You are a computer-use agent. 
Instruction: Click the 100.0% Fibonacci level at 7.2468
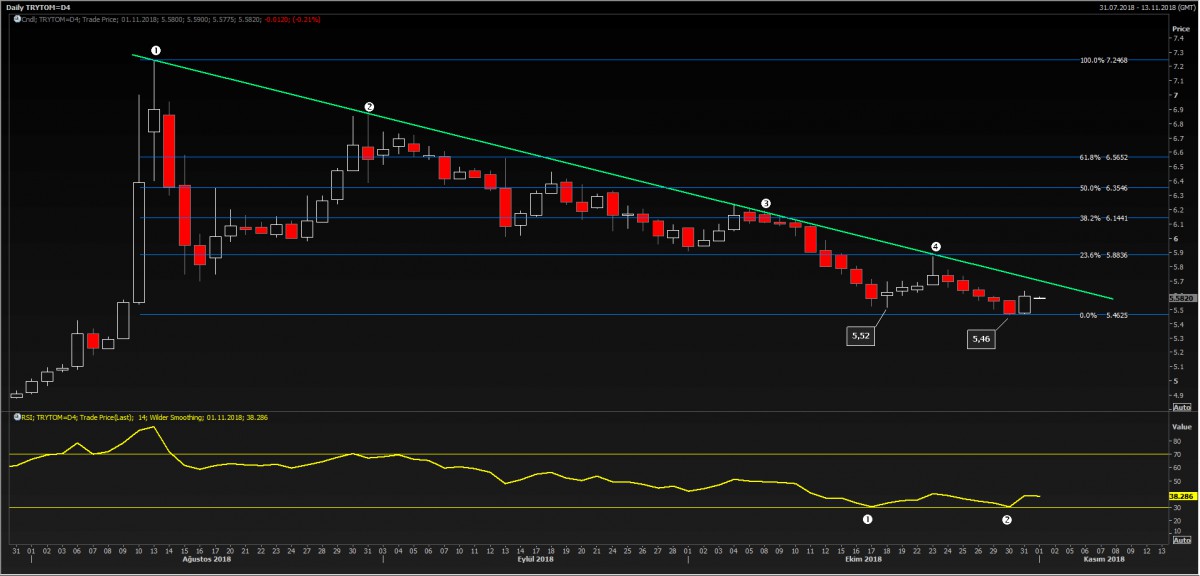[1104, 60]
